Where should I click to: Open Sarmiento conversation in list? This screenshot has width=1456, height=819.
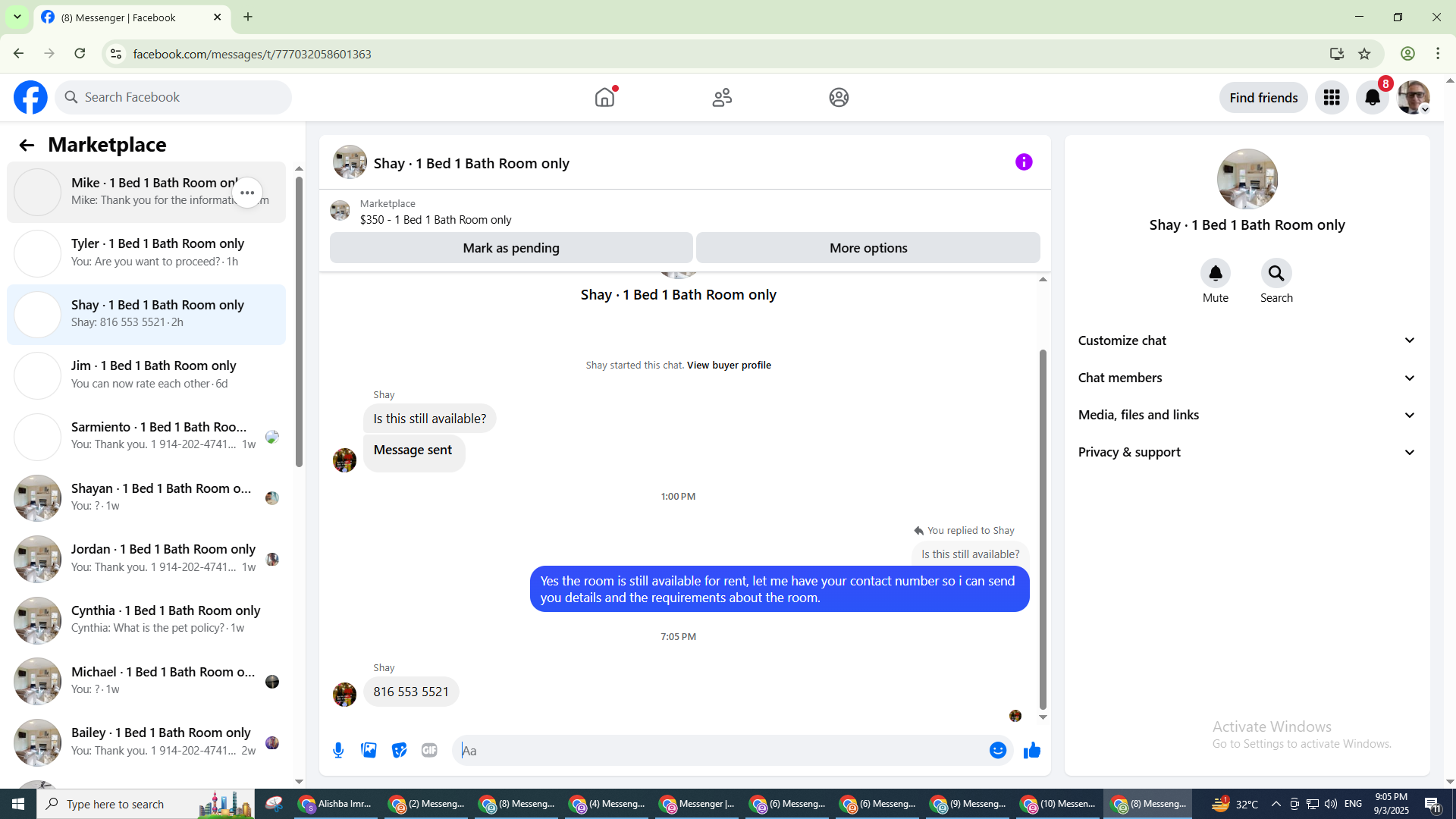(146, 437)
